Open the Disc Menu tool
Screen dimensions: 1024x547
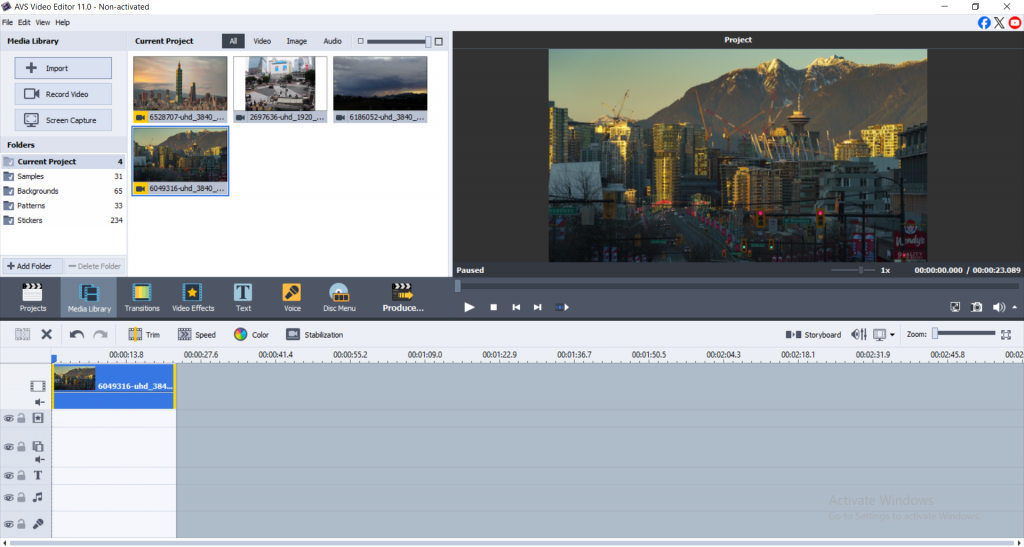340,297
